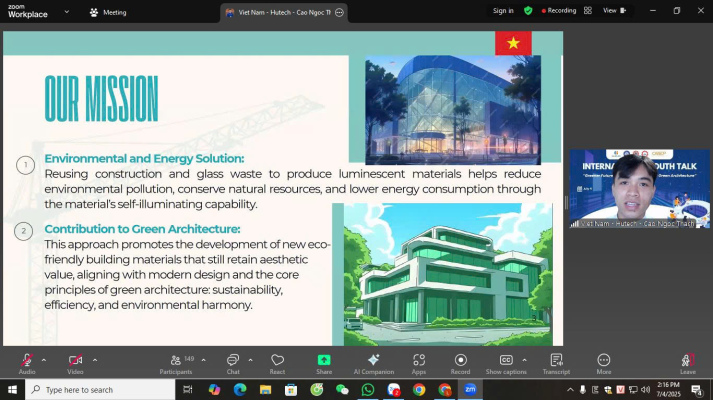Open File Explorer from the taskbar
The width and height of the screenshot is (713, 400).
[265, 390]
